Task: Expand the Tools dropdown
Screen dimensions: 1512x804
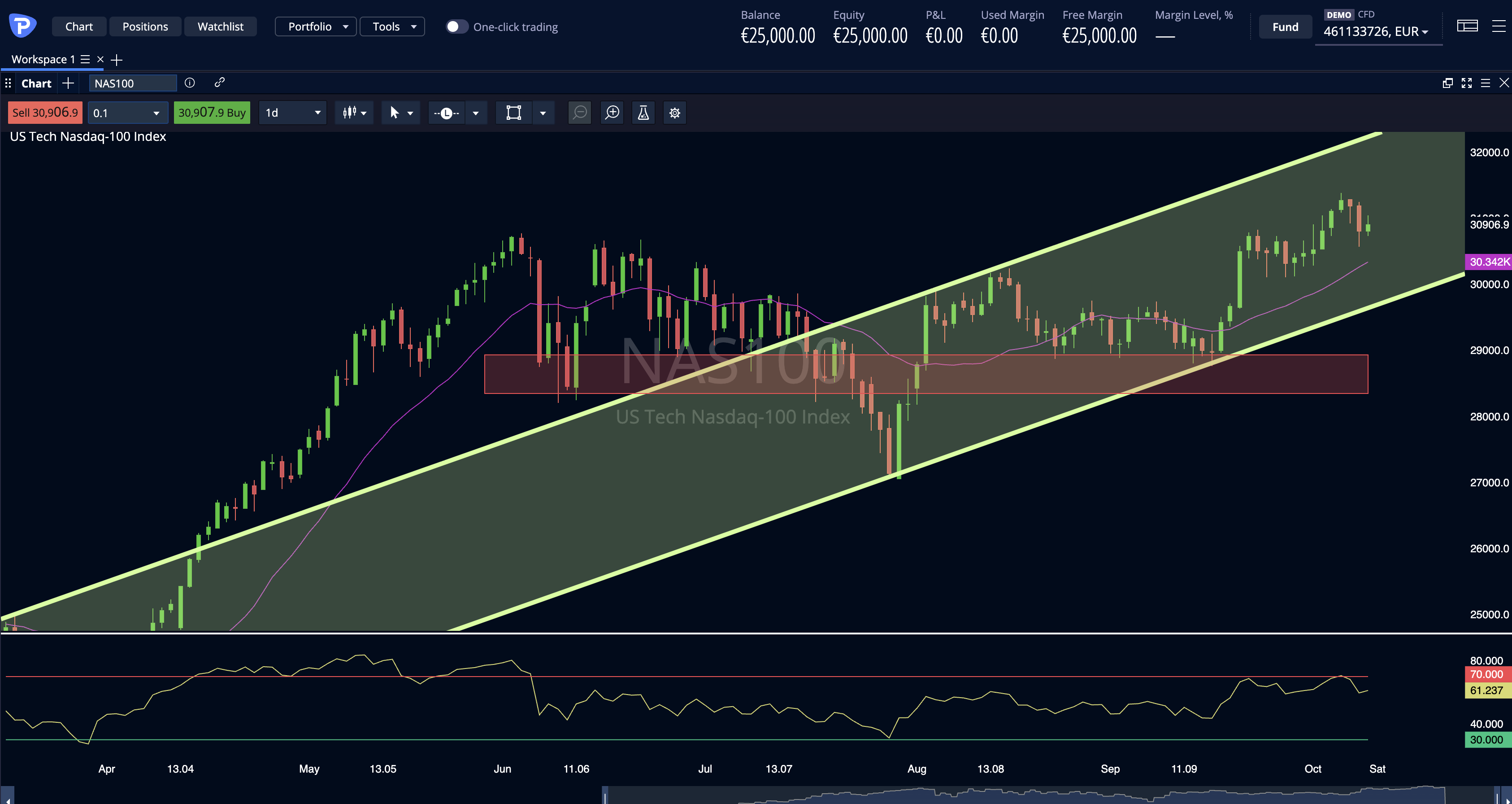Action: point(392,26)
